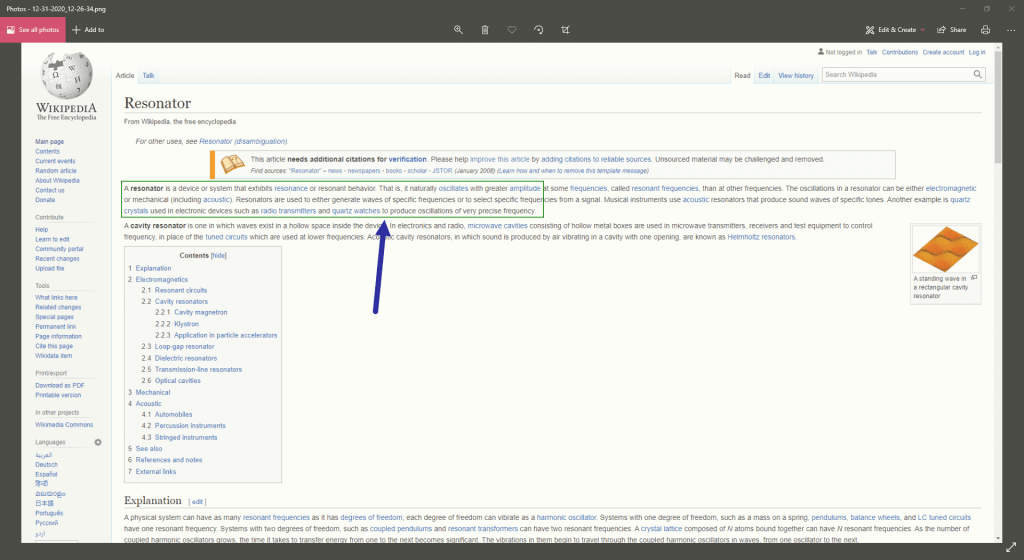Open What links here tool
1024x560 pixels.
click(x=56, y=298)
